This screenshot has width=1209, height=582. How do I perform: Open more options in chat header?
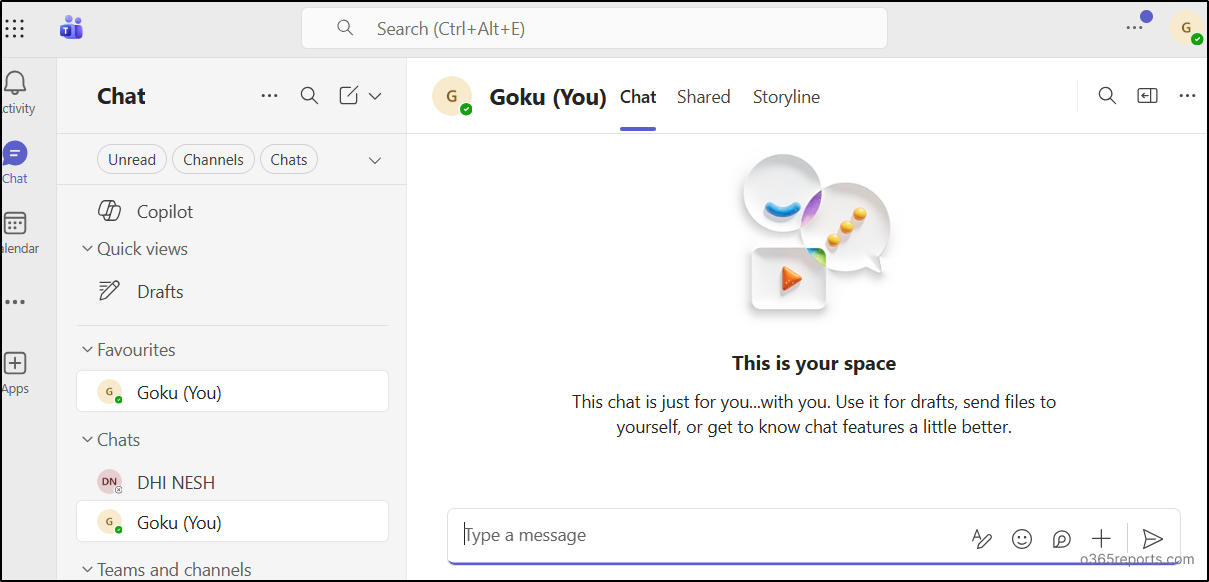pyautogui.click(x=1187, y=96)
